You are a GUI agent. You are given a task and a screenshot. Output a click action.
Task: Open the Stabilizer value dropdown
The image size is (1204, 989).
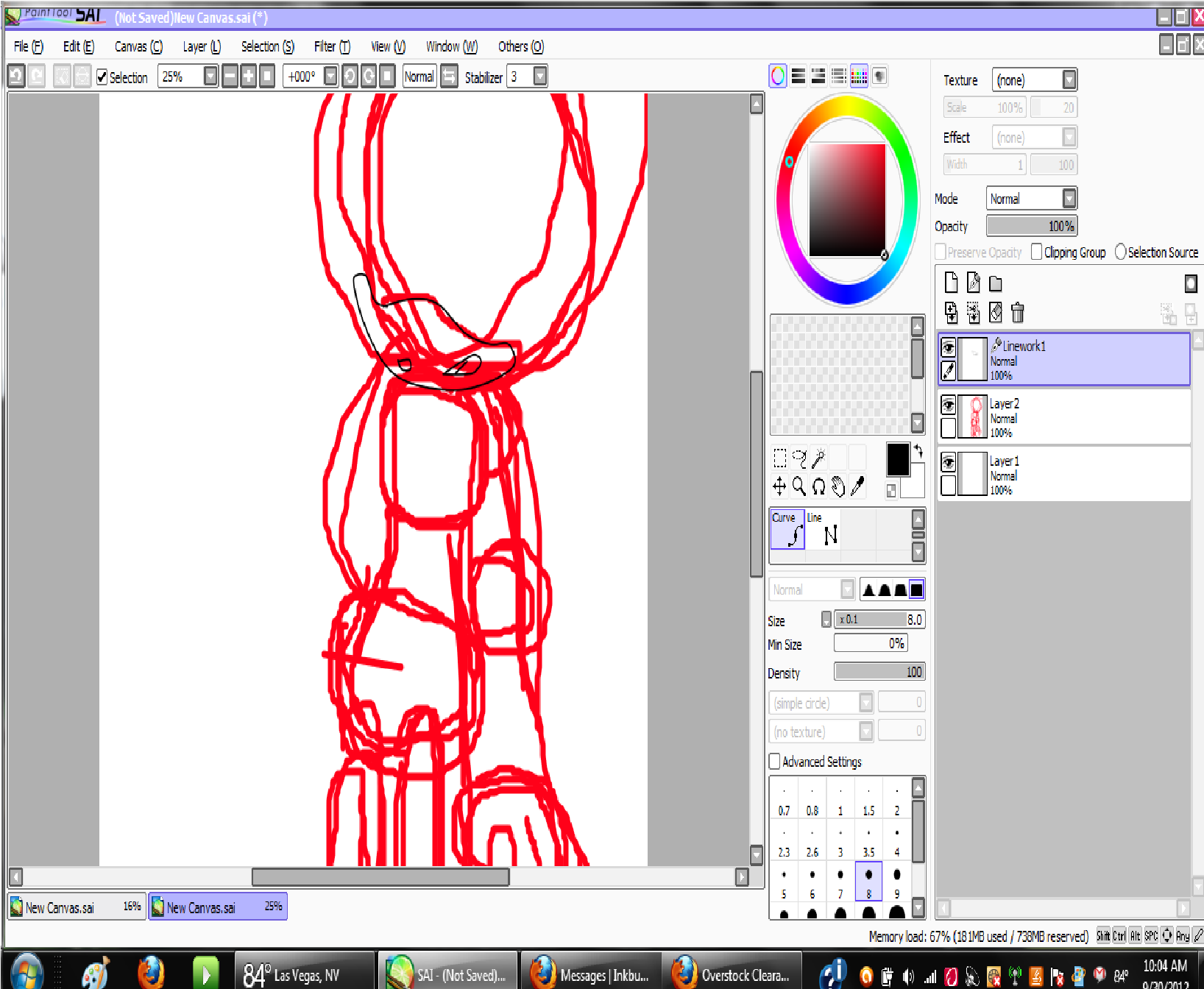[540, 77]
